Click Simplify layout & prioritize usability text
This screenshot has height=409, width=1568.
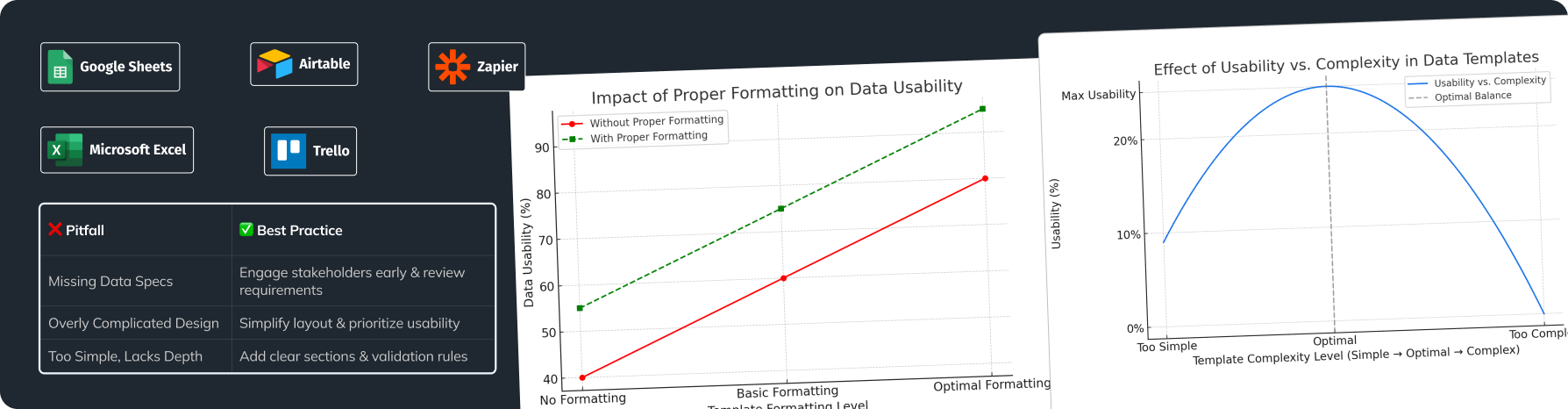click(349, 323)
